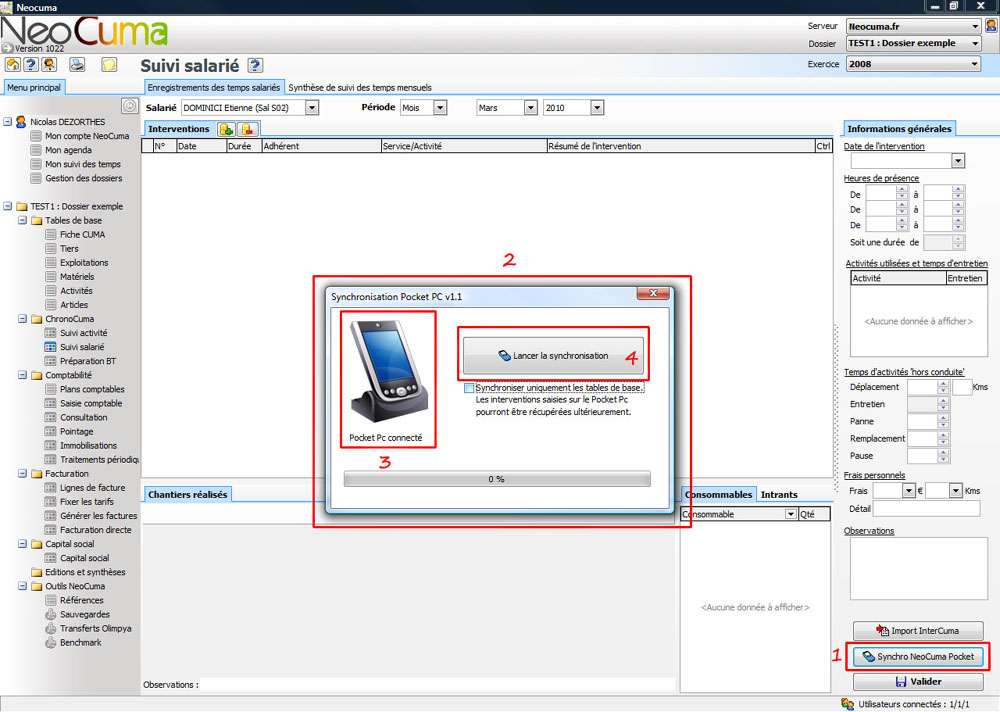The height and width of the screenshot is (712, 1000).
Task: Delete an intervention with the red icon
Action: [247, 129]
